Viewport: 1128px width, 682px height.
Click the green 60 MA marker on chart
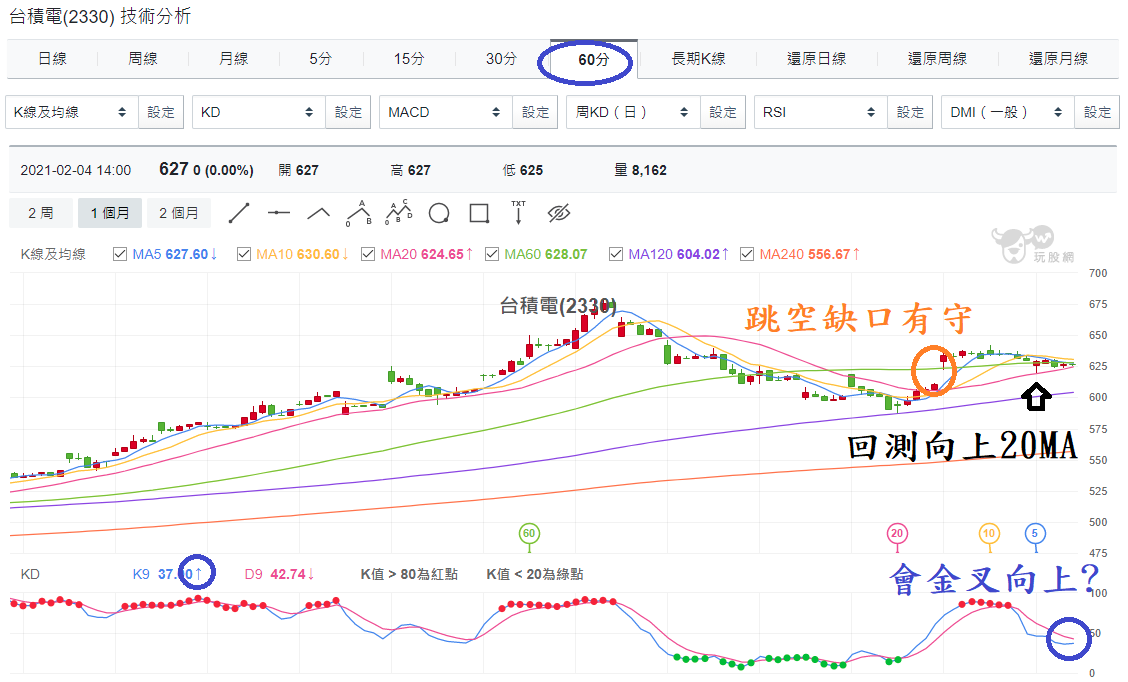click(529, 533)
